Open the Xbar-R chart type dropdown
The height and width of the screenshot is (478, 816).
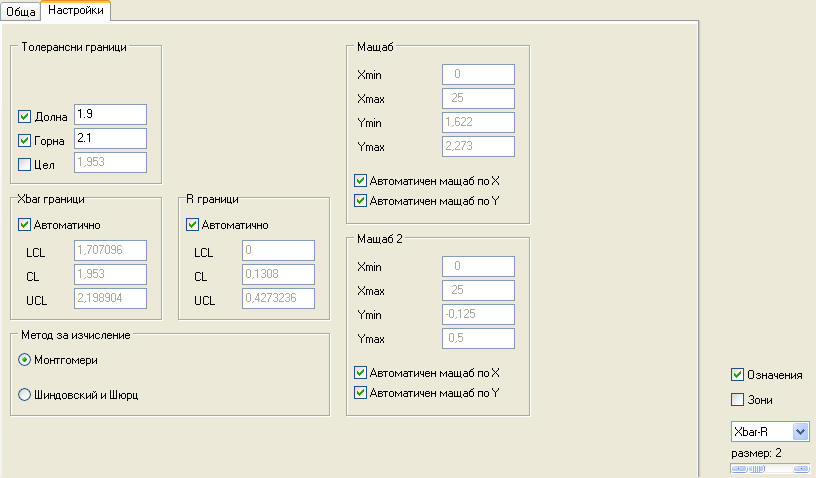pos(799,431)
